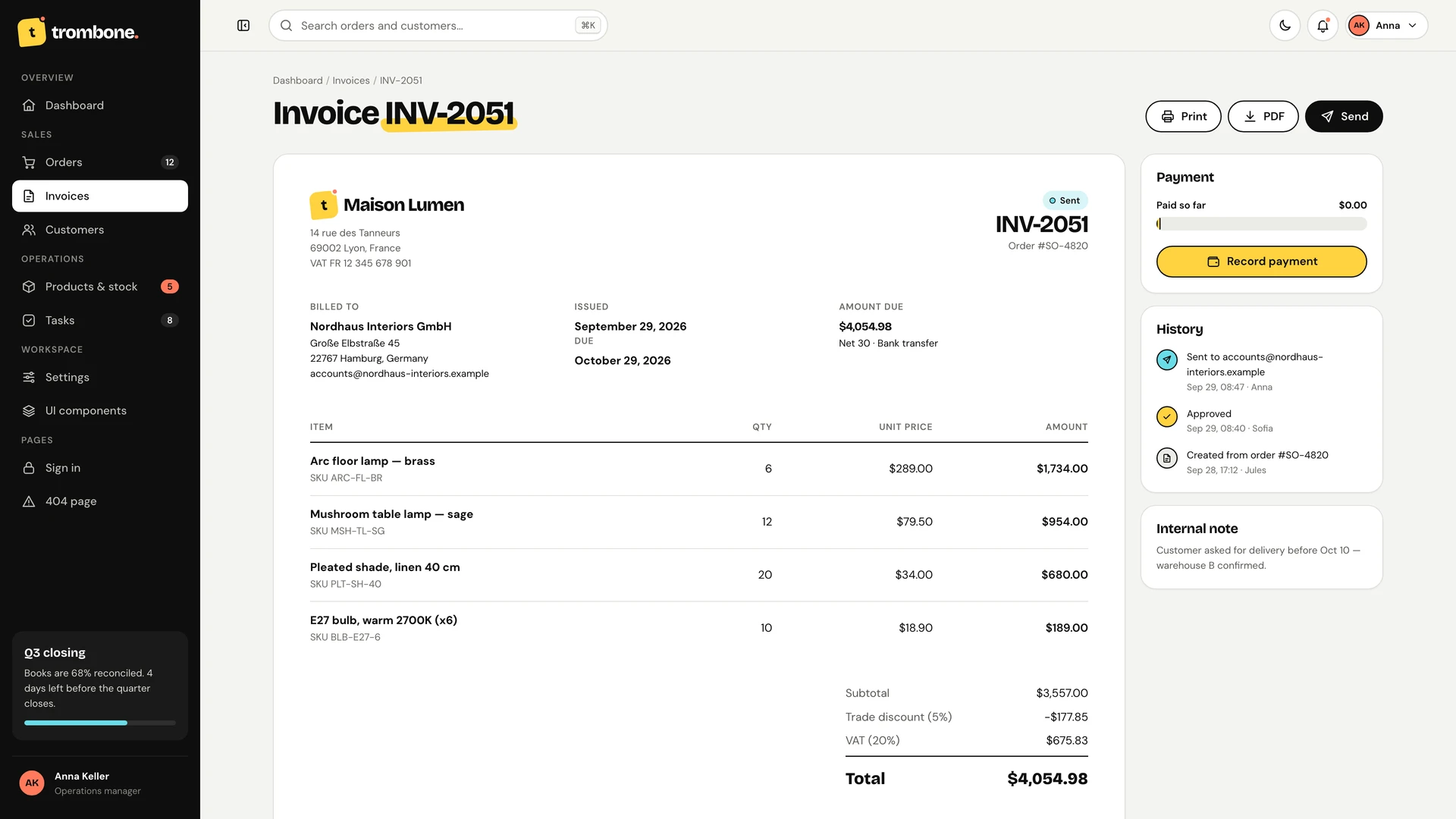Click the Orders badge showing 12

pyautogui.click(x=170, y=162)
